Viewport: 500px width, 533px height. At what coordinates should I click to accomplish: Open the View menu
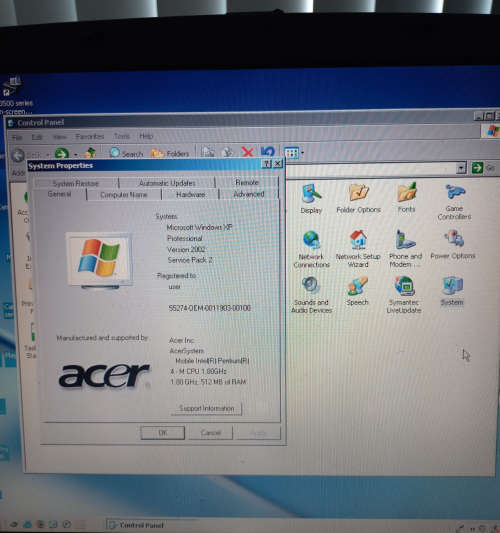pyautogui.click(x=59, y=137)
